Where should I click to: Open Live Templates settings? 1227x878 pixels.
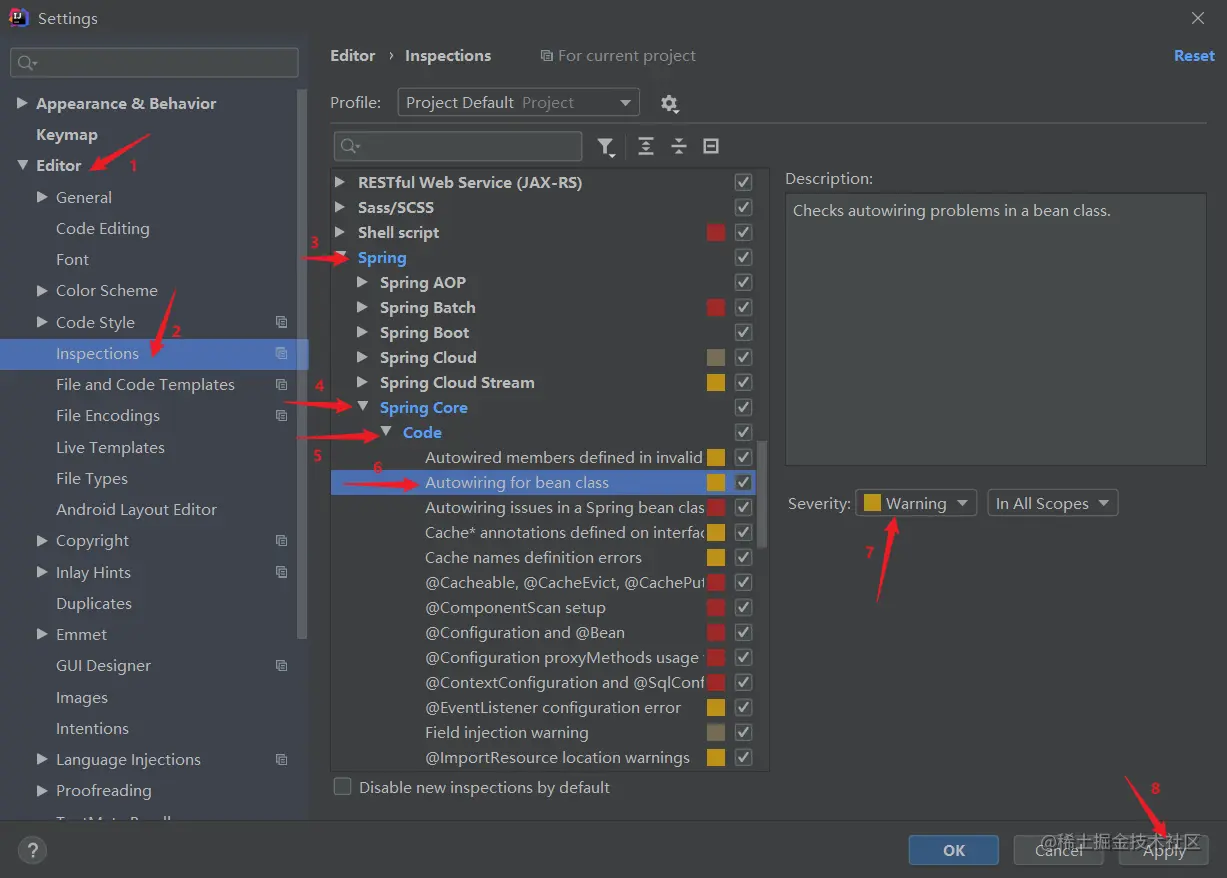pyautogui.click(x=110, y=447)
